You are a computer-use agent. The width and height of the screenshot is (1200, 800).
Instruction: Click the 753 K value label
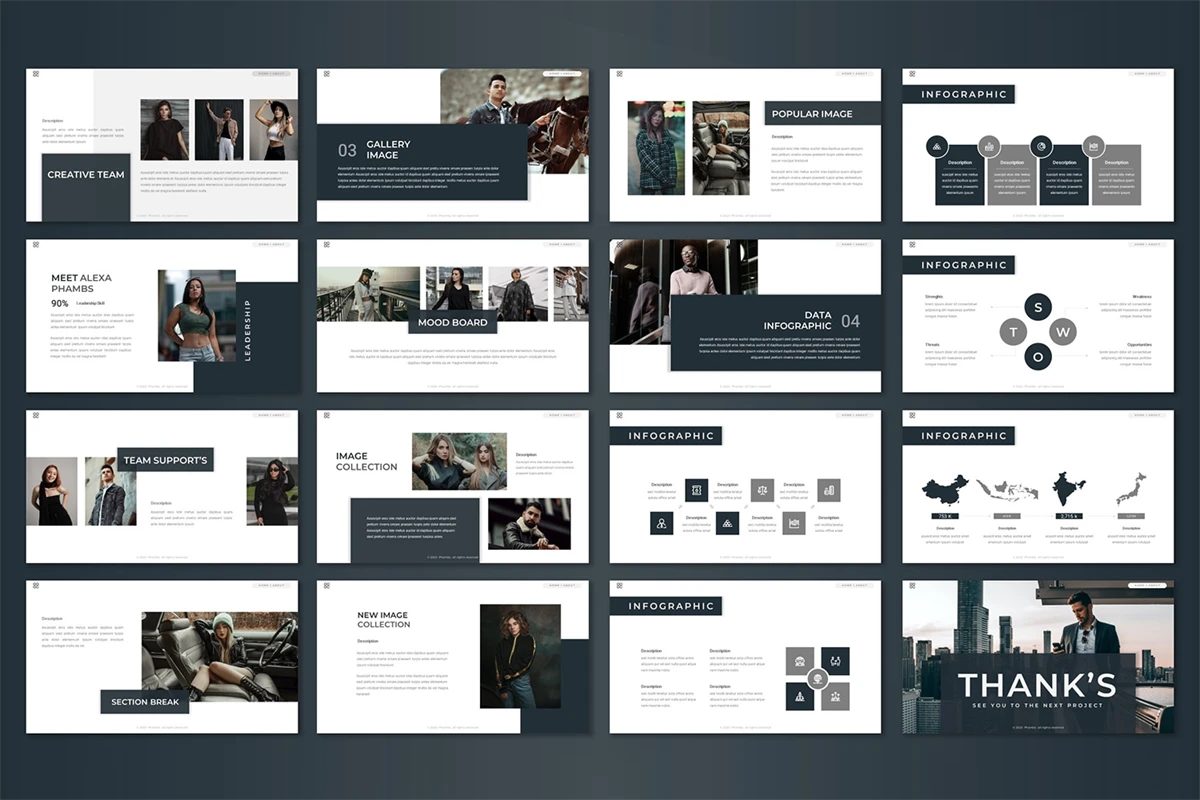click(x=945, y=516)
